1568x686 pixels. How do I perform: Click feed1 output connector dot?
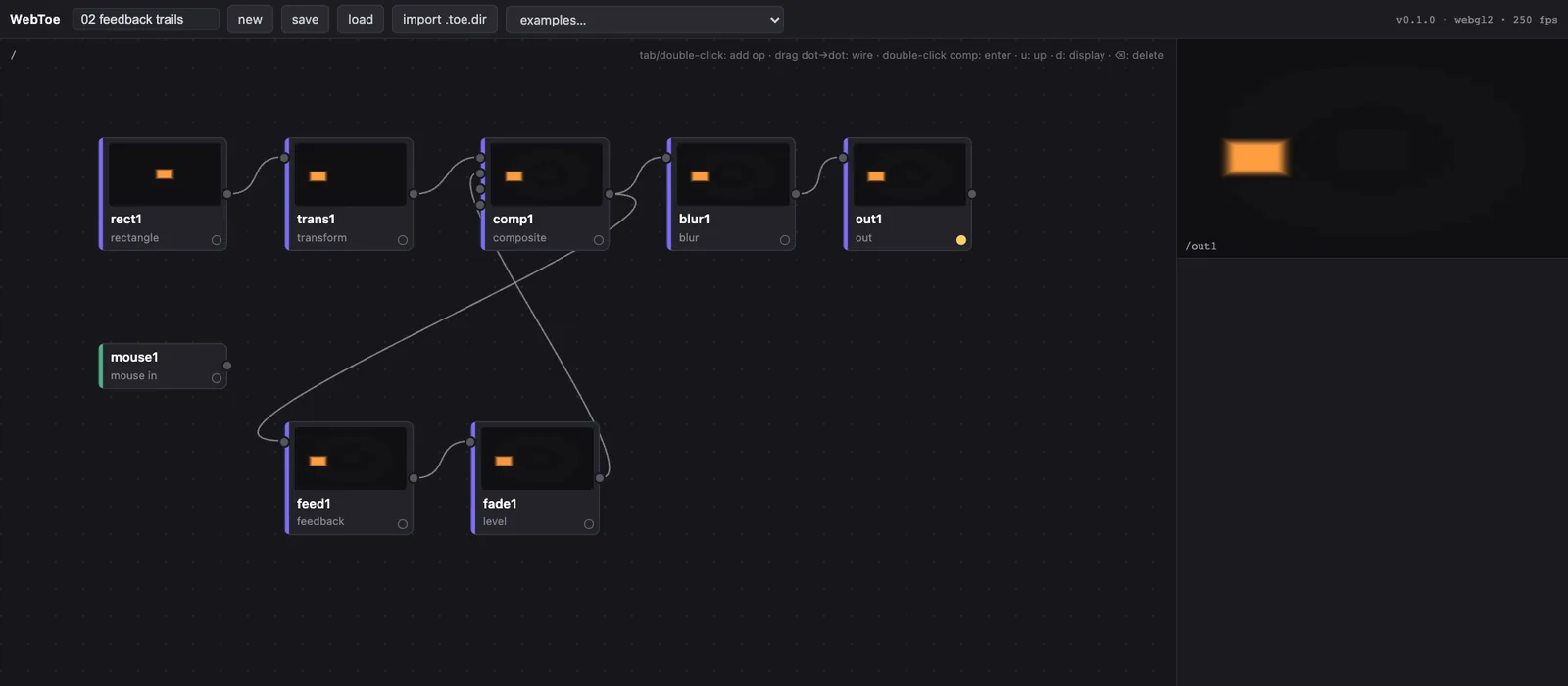[414, 478]
